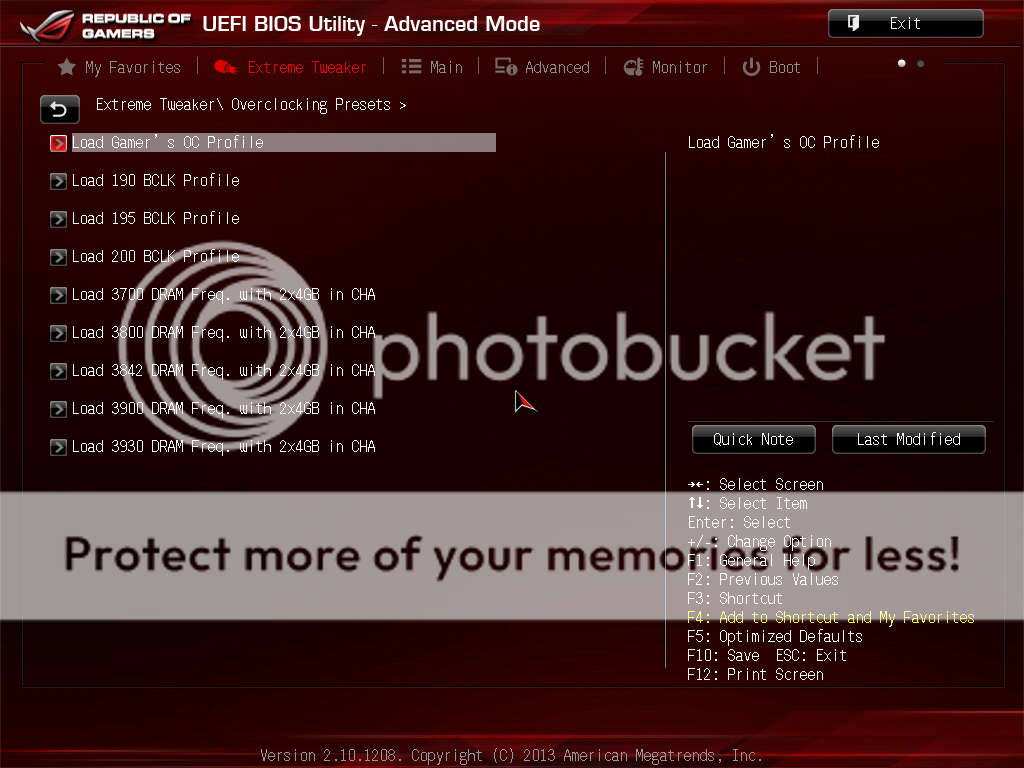Viewport: 1024px width, 768px height.
Task: Click the power icon next to Boot
Action: tap(751, 67)
